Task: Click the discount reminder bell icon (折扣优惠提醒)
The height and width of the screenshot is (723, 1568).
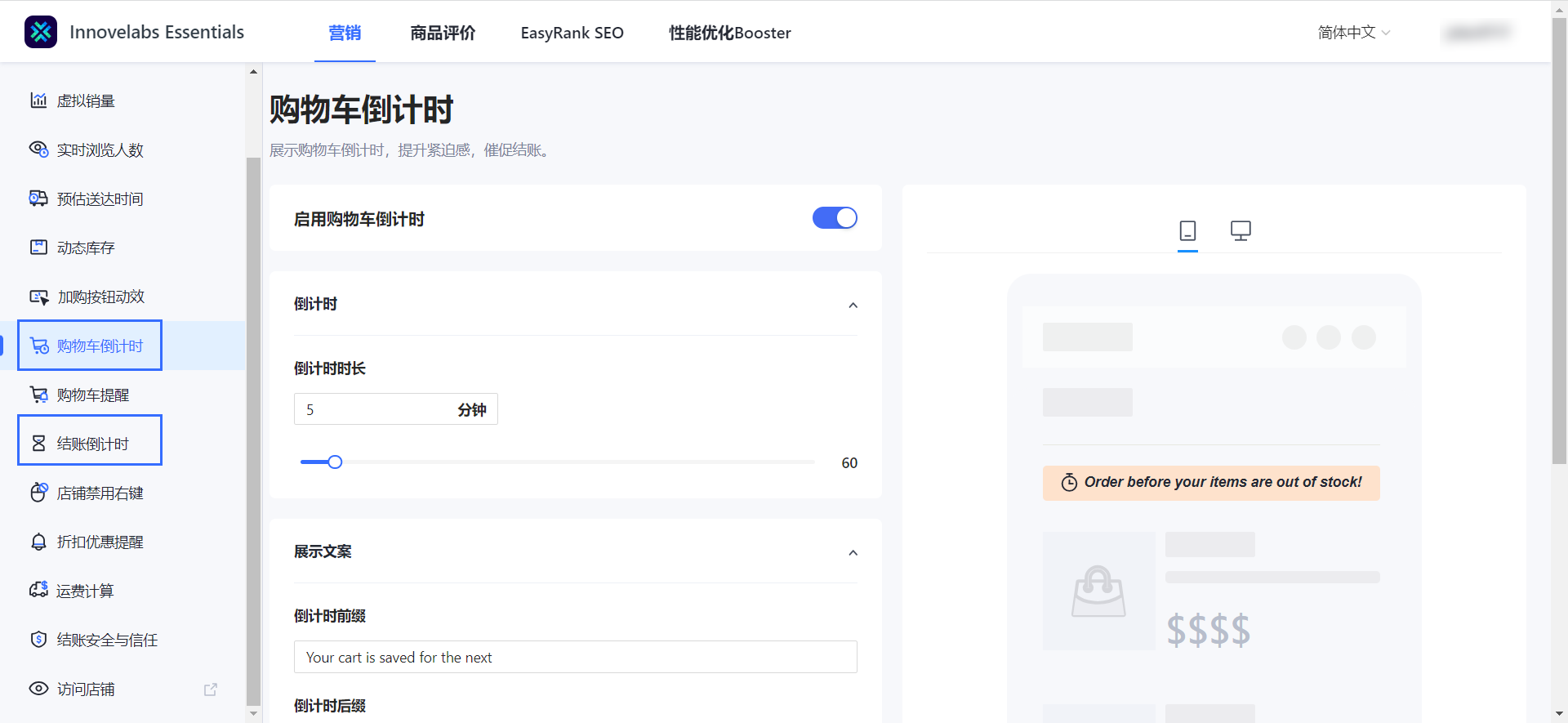Action: (38, 542)
